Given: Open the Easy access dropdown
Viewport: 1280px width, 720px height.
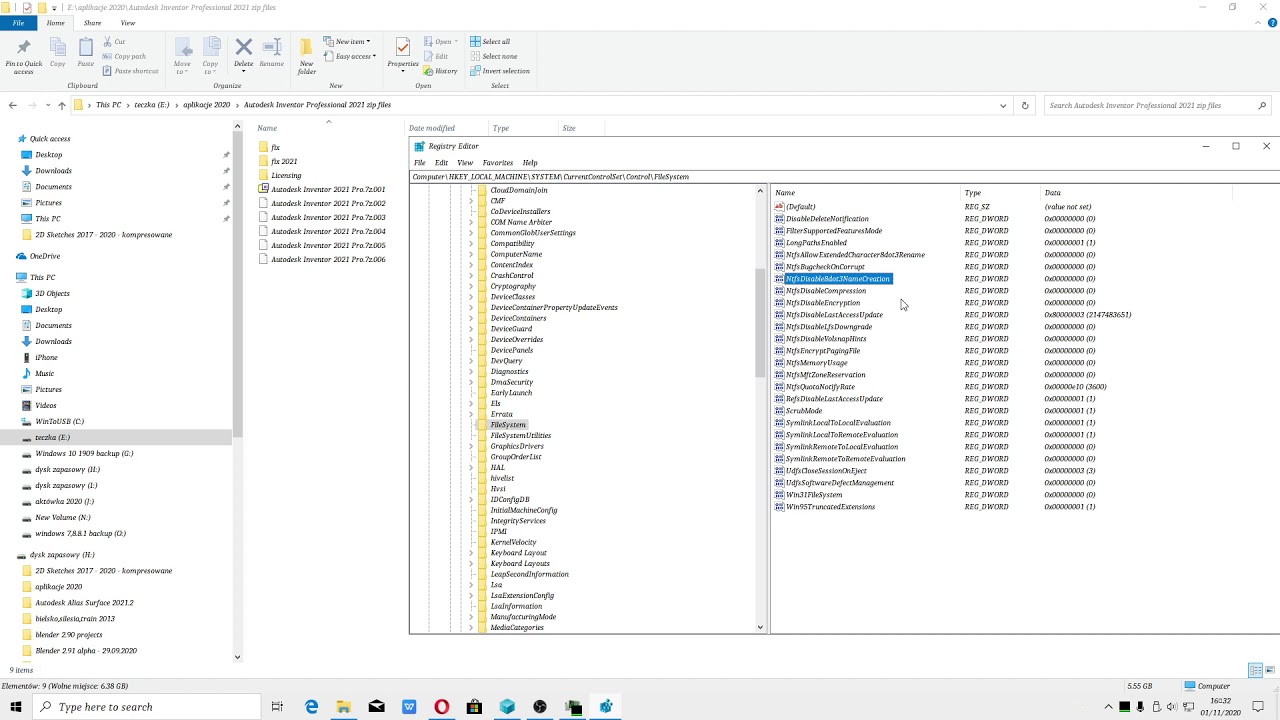Looking at the screenshot, I should point(350,56).
